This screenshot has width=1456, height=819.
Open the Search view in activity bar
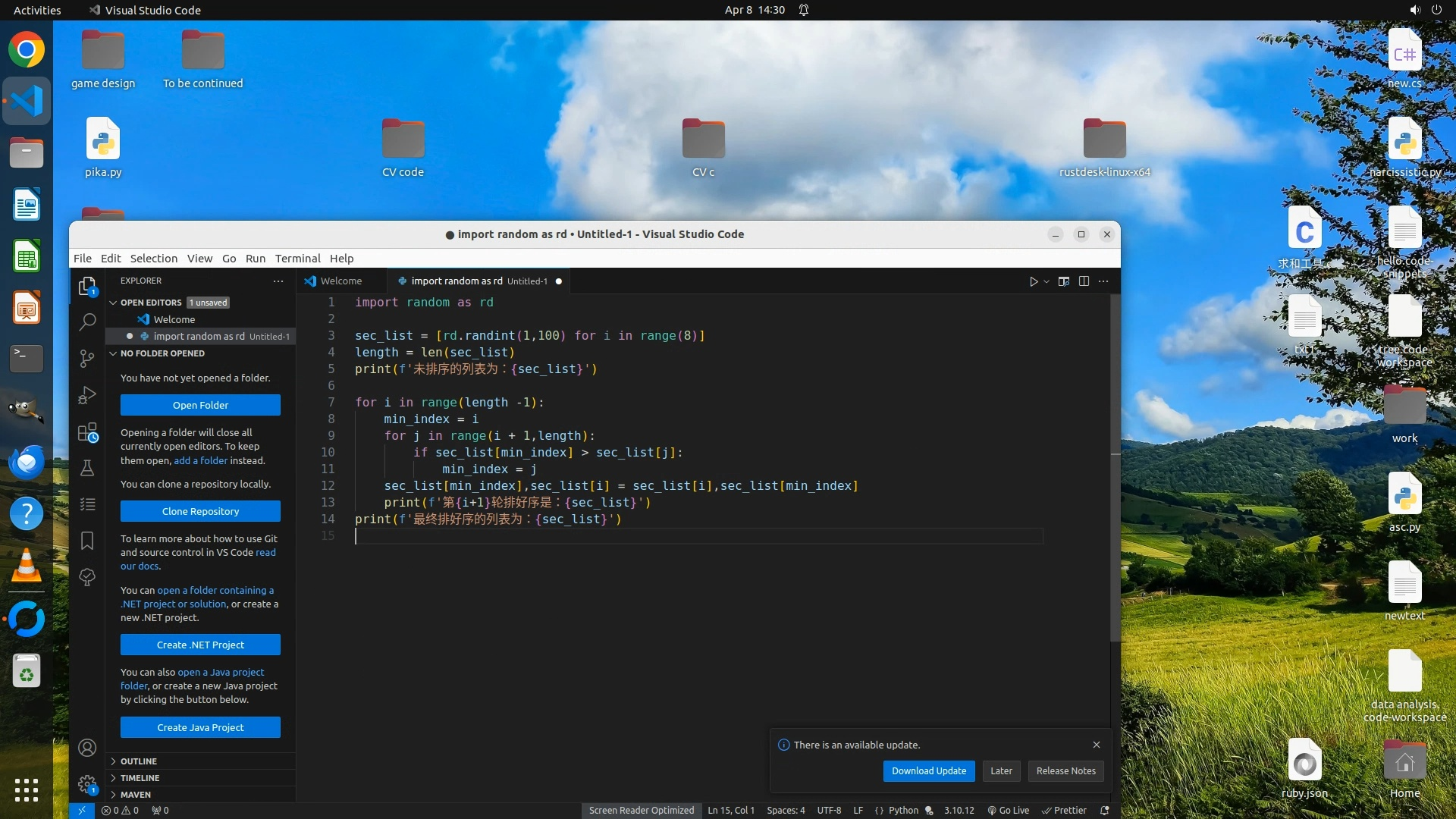(x=87, y=322)
